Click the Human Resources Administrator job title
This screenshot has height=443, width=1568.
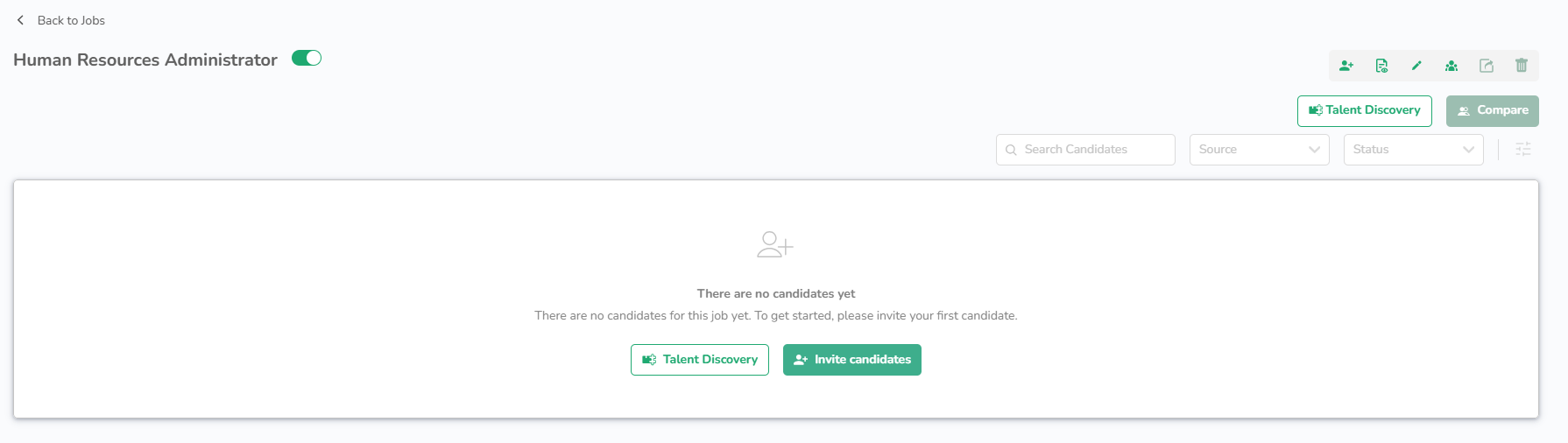click(x=145, y=60)
